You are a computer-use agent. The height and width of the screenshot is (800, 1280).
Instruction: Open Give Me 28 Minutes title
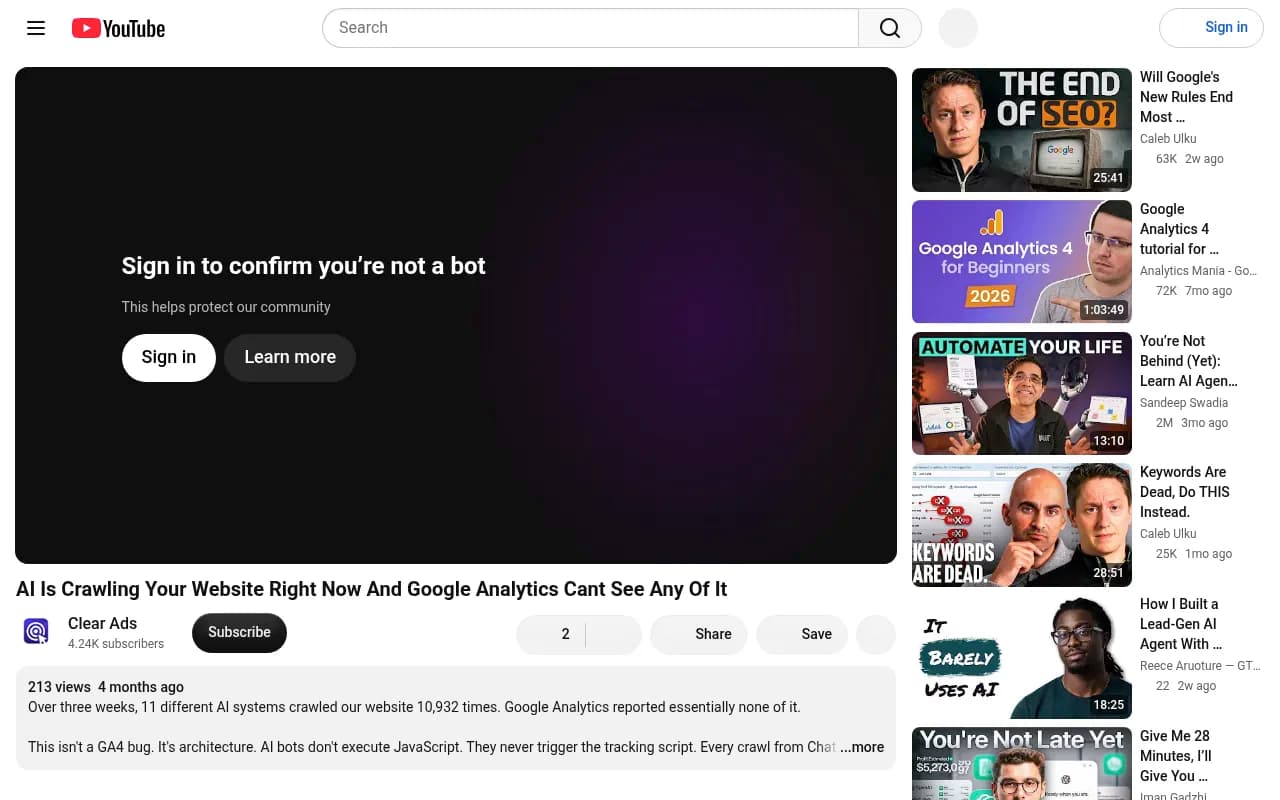pos(1176,756)
